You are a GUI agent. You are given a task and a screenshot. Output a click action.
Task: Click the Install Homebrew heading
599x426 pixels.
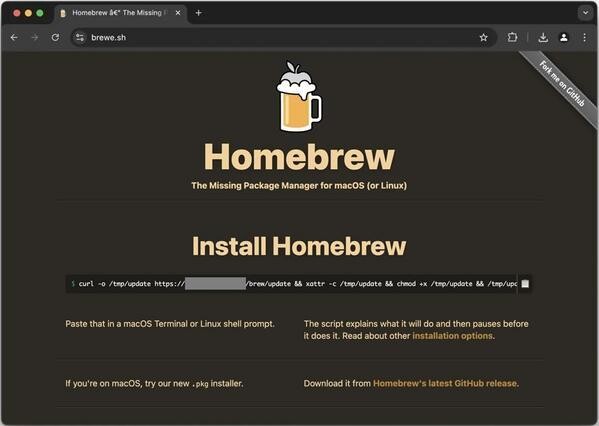299,246
